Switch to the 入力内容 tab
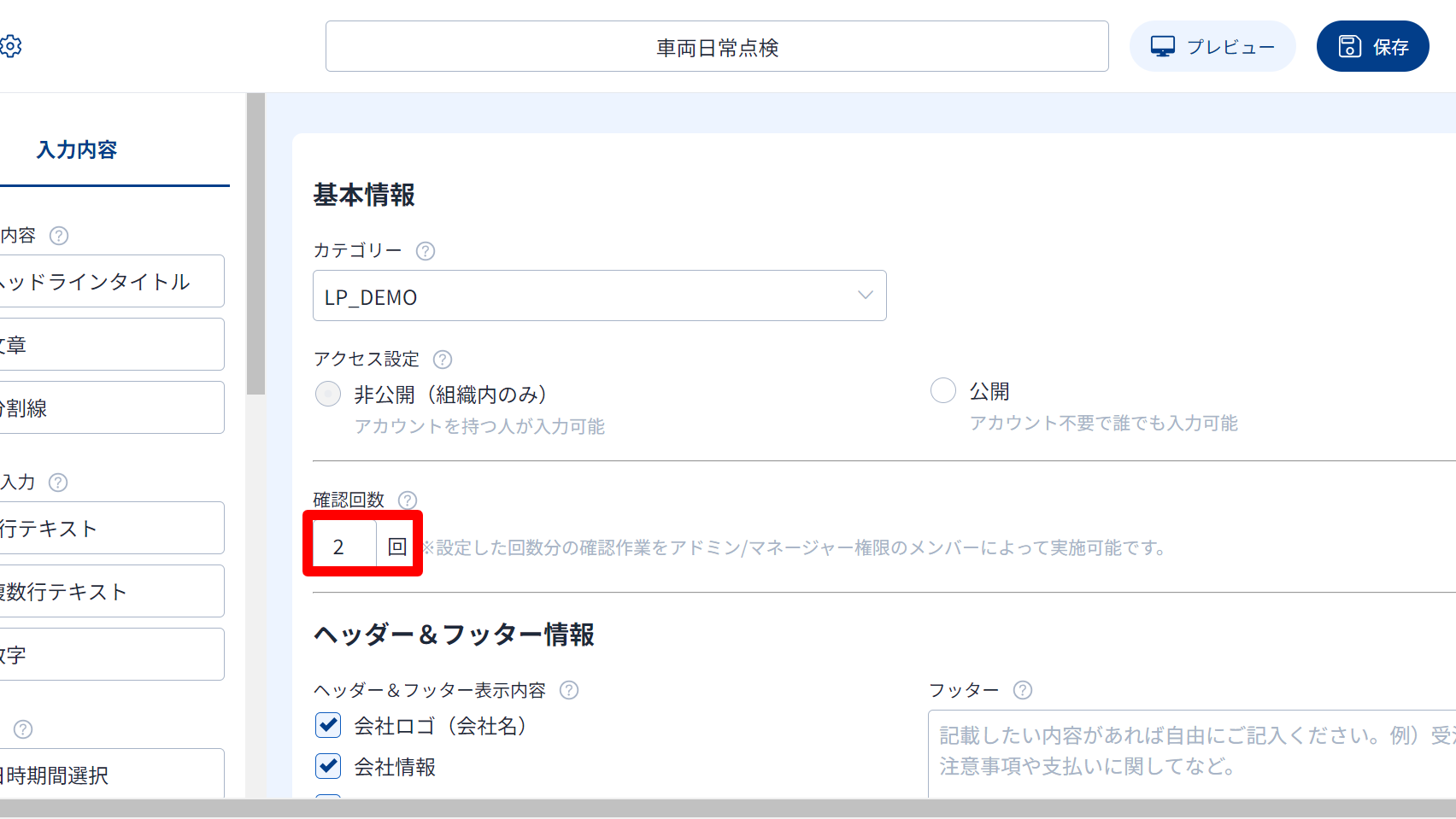Screen dimensions: 1456x819 click(x=77, y=150)
